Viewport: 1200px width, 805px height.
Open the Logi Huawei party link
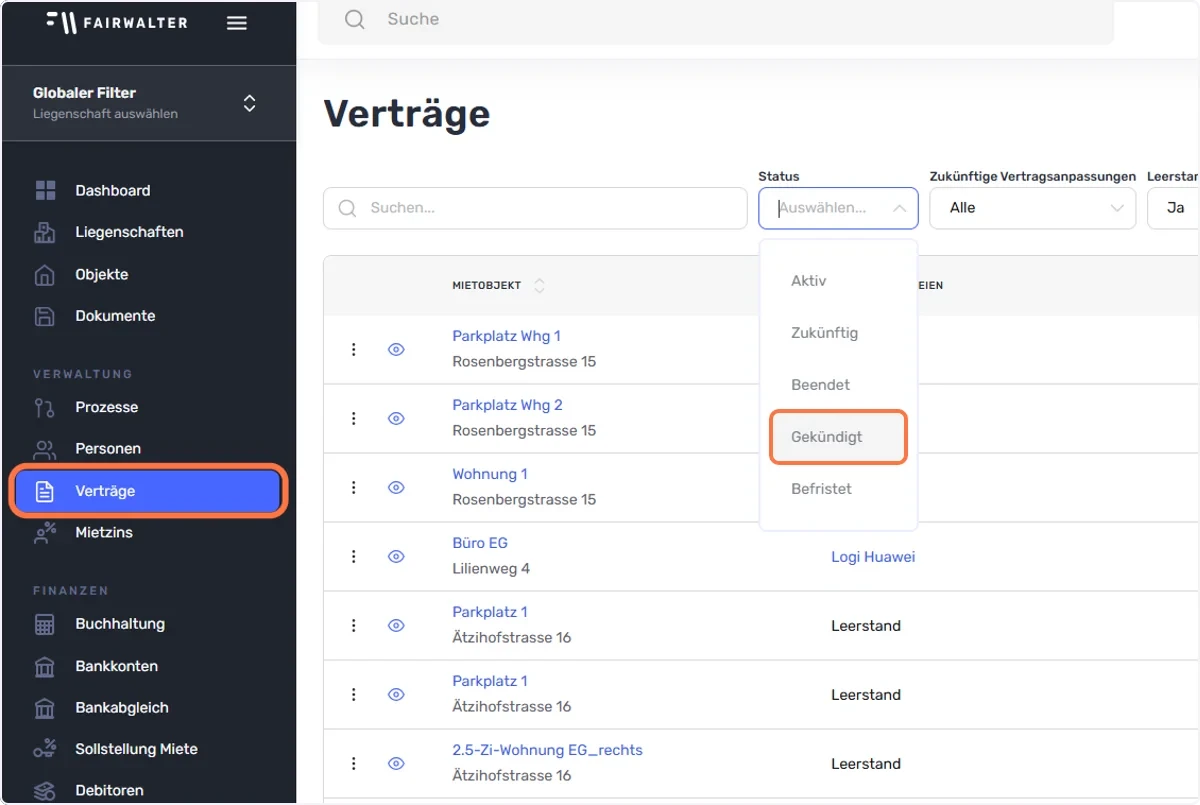coord(873,557)
